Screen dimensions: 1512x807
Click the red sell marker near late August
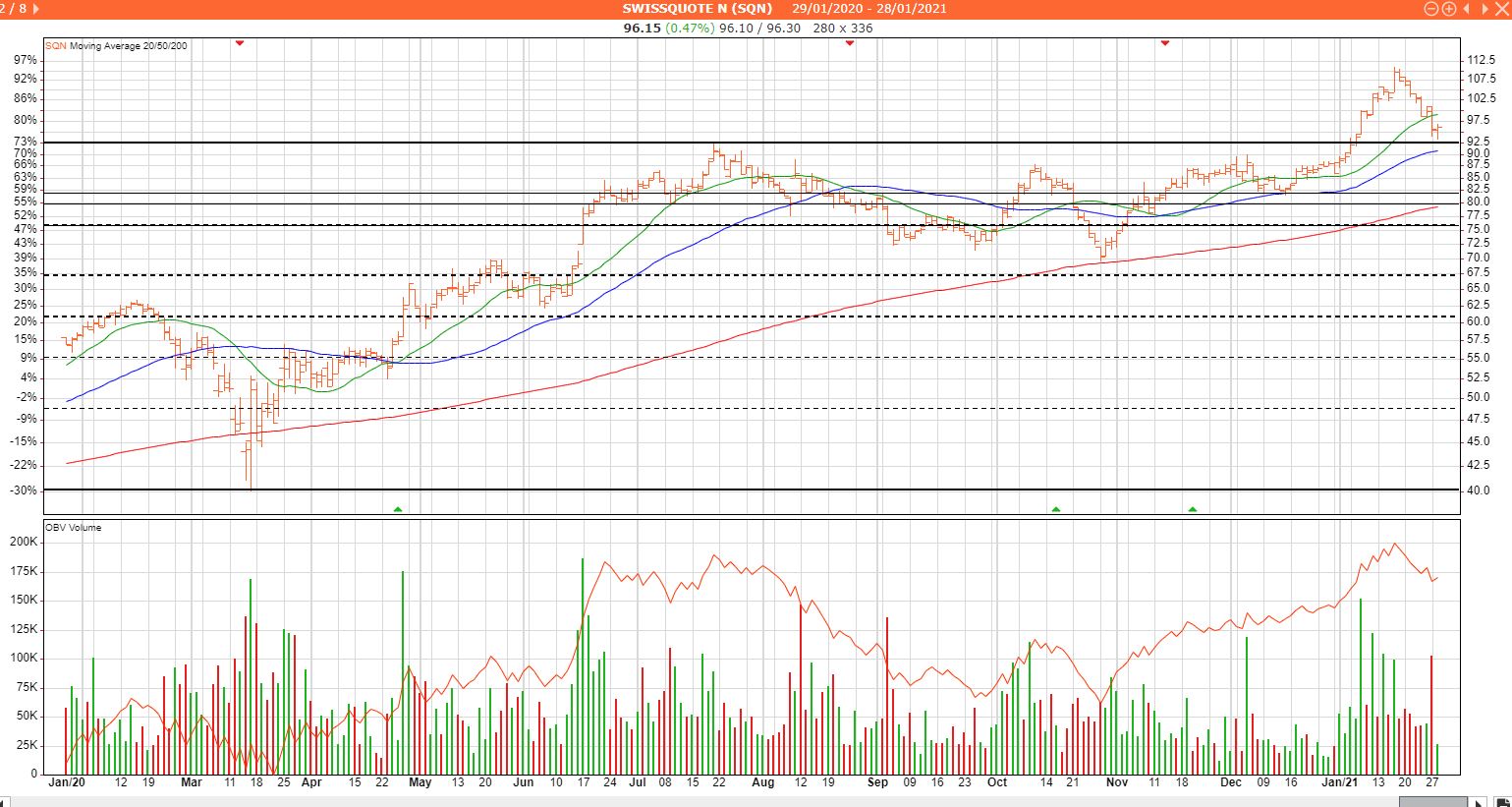[x=850, y=43]
